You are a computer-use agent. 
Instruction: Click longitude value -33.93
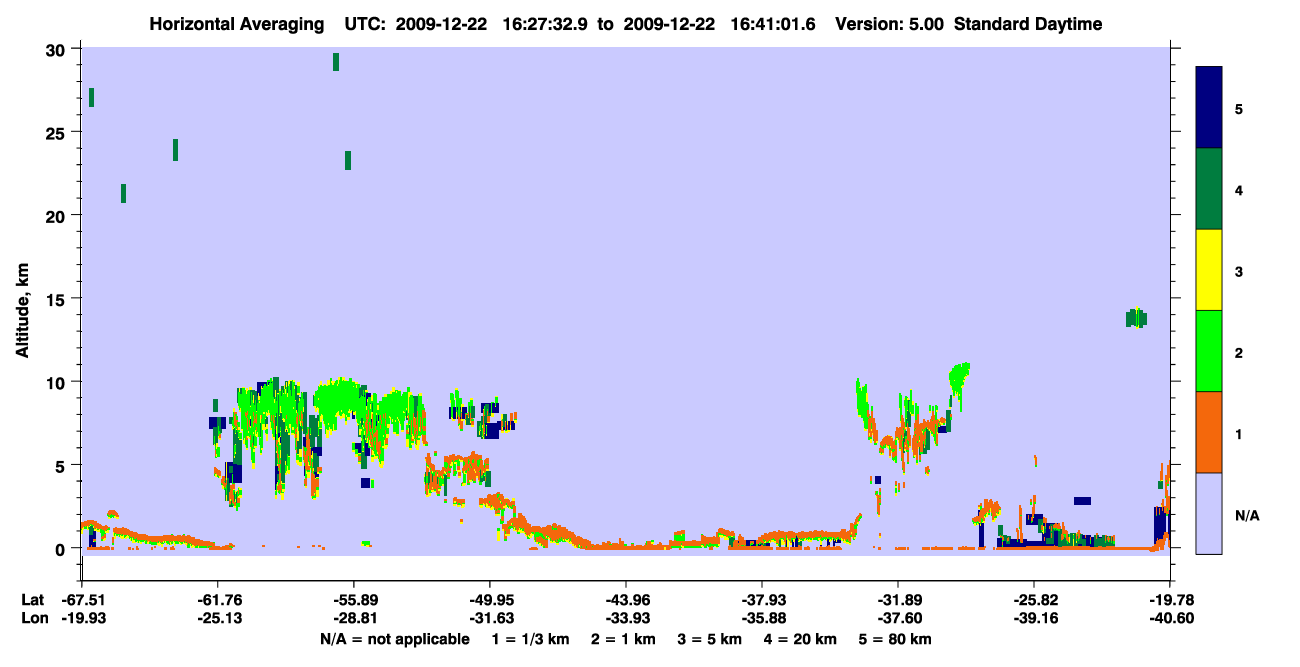coord(626,618)
